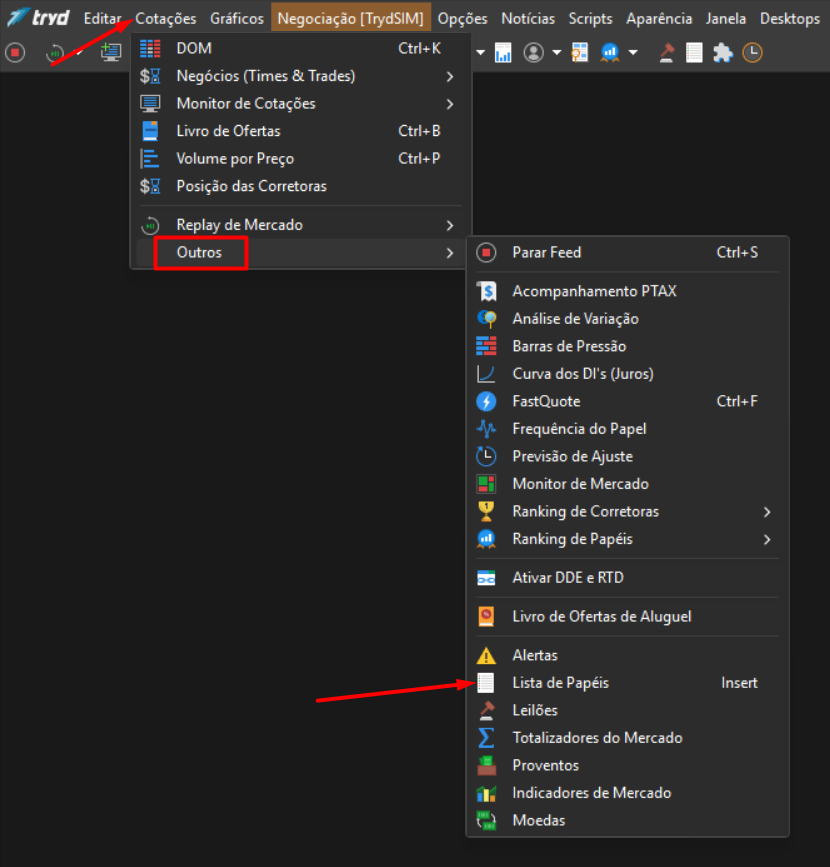Screen dimensions: 830x867
Task: Click the puzzle piece plugins icon
Action: coord(723,53)
